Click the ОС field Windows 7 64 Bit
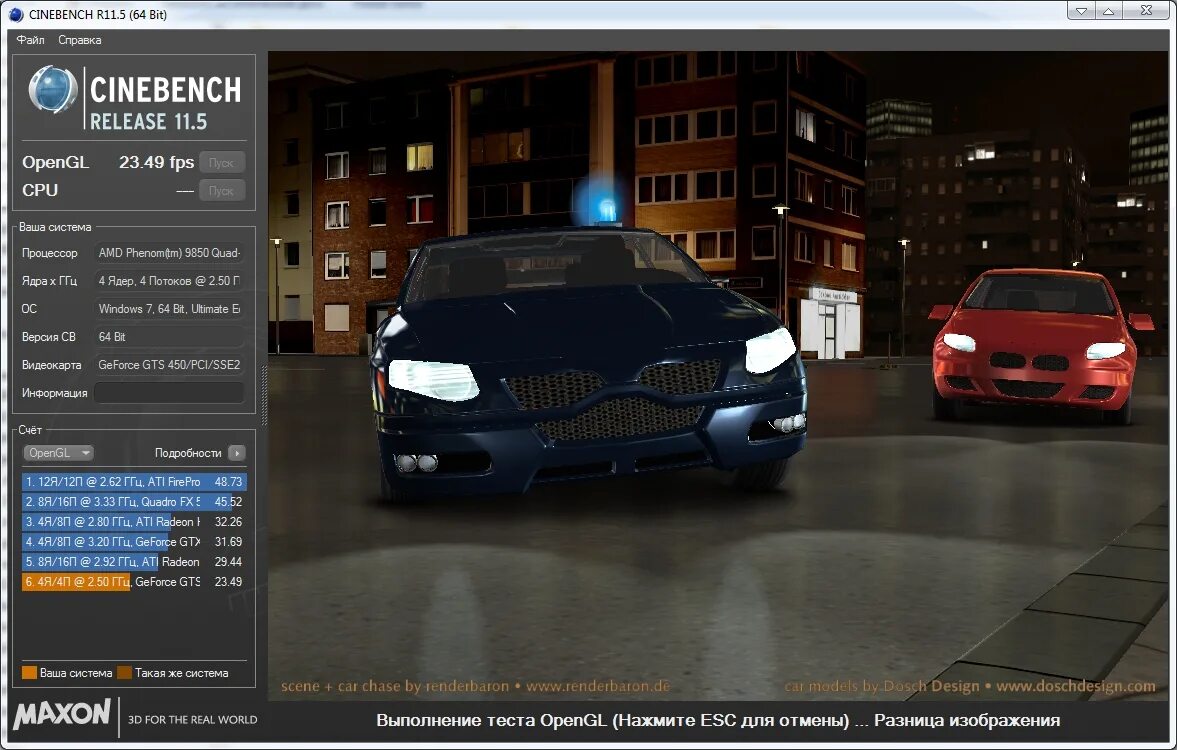The image size is (1177, 750). (169, 309)
